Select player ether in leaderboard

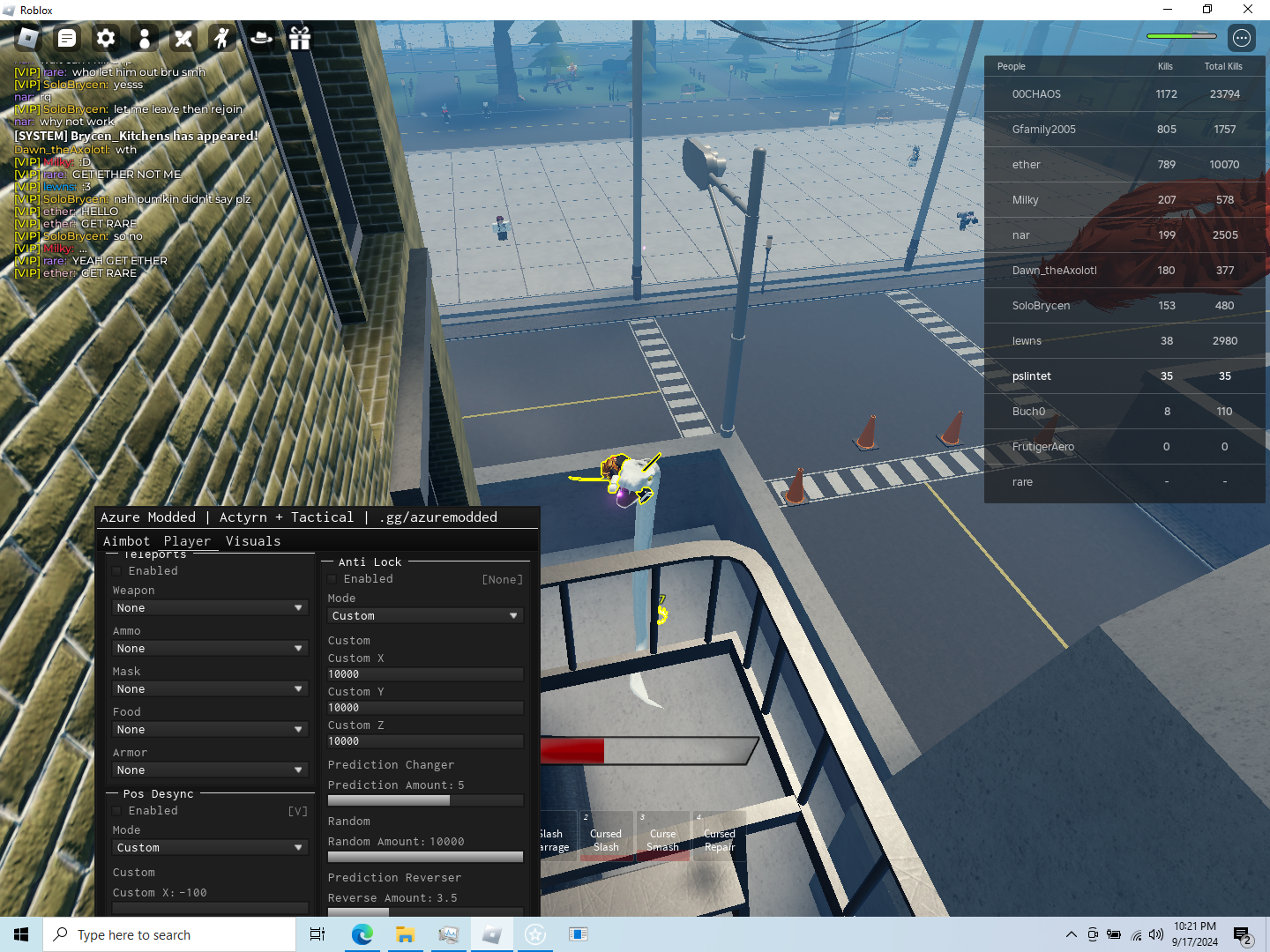click(1124, 165)
